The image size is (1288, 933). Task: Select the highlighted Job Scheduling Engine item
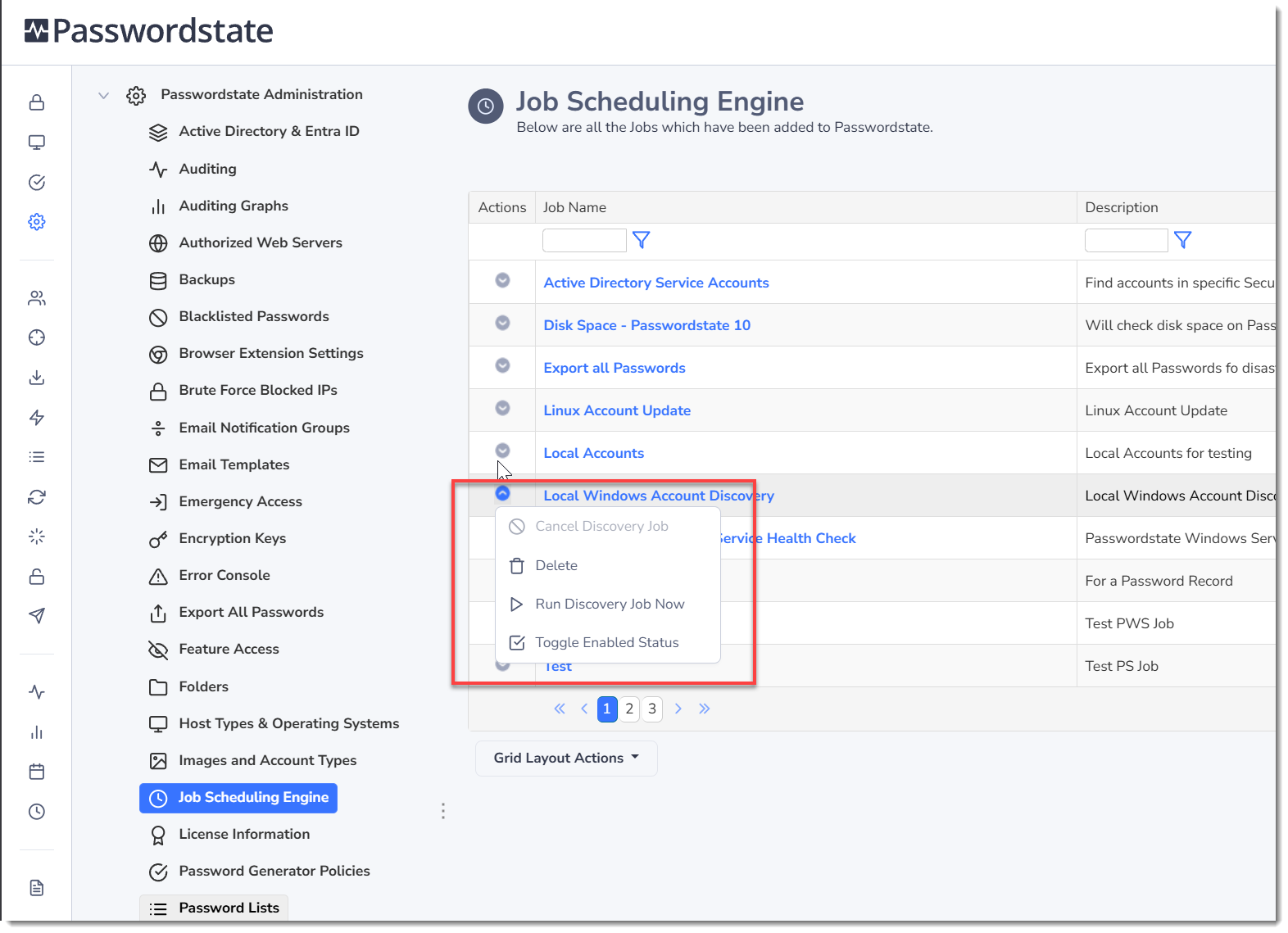pos(238,798)
